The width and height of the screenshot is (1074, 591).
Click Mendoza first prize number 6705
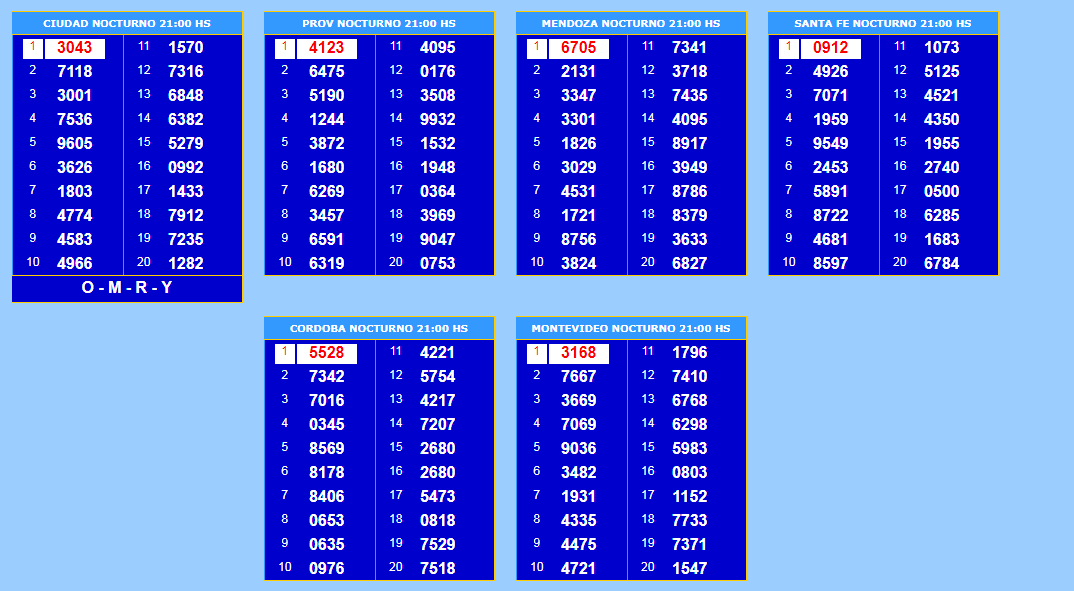(579, 48)
